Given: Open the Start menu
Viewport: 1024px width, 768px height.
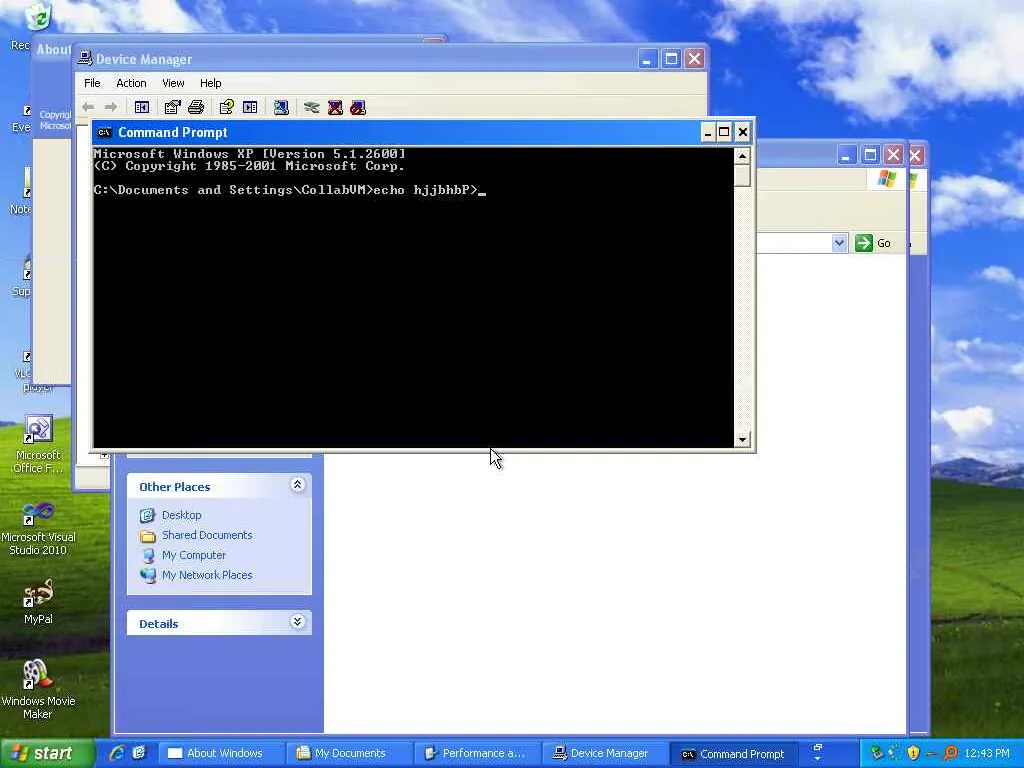Looking at the screenshot, I should (x=47, y=753).
